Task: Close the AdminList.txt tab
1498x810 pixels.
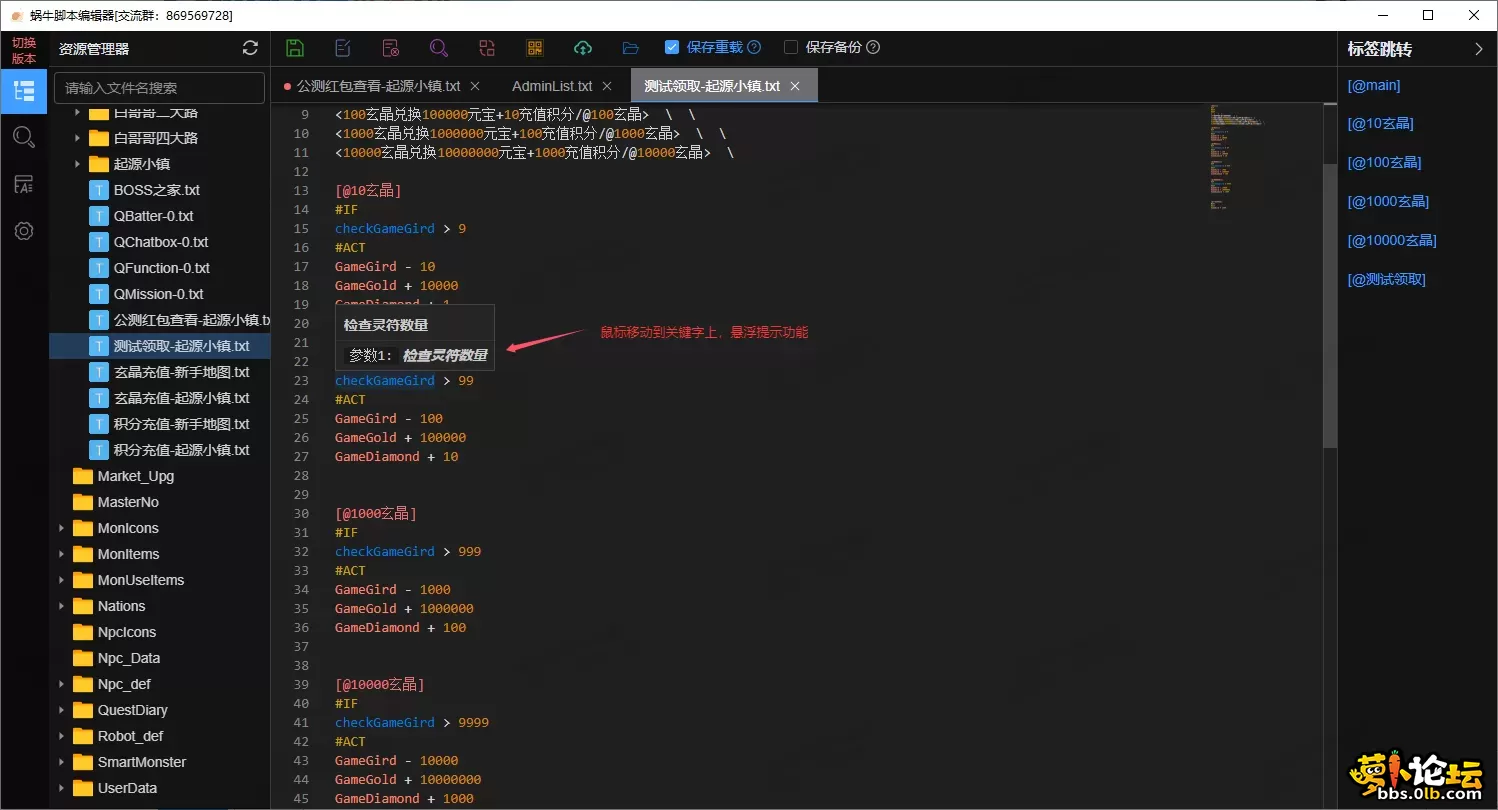Action: (607, 86)
